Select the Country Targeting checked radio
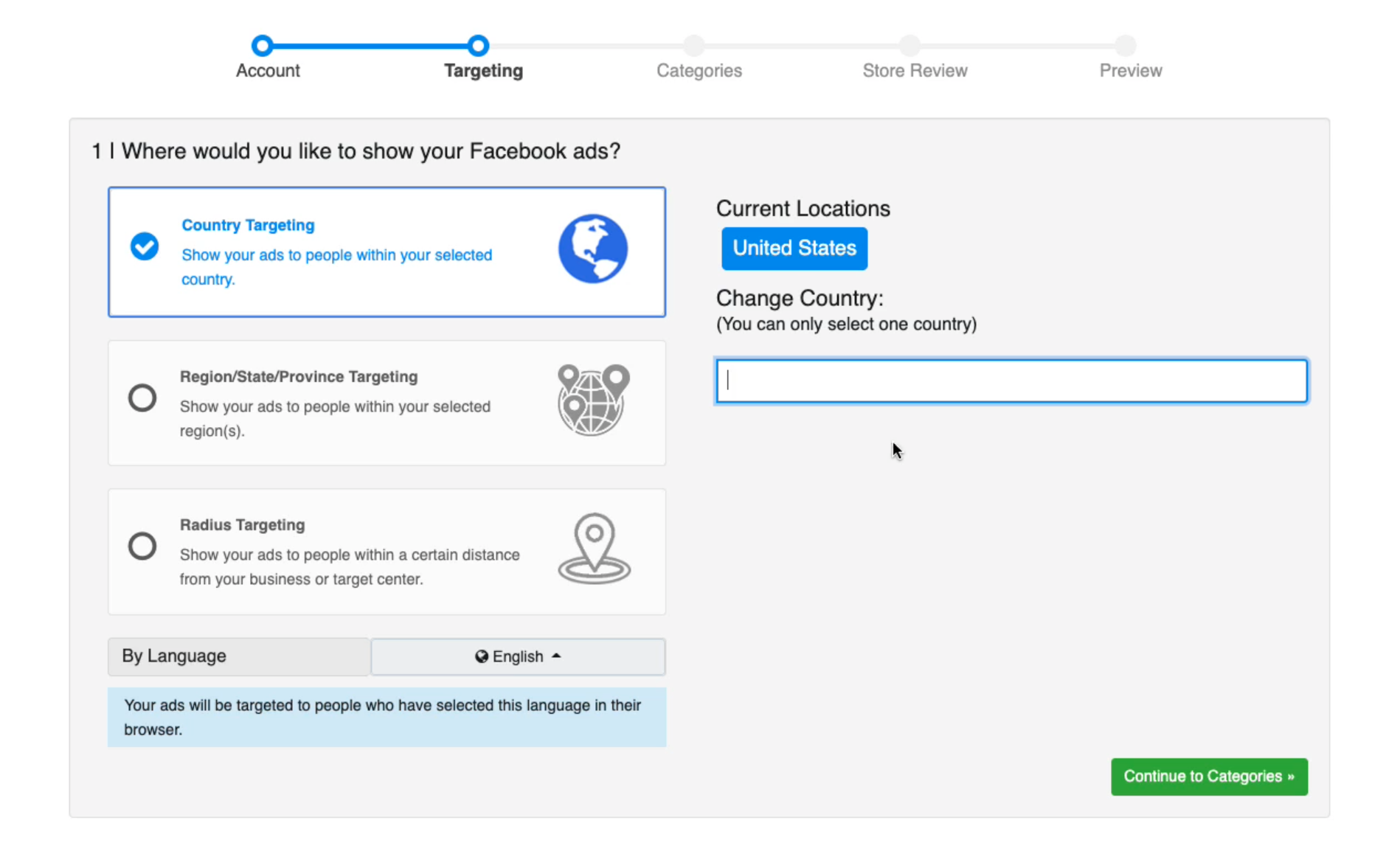The width and height of the screenshot is (1400, 857). 145,246
